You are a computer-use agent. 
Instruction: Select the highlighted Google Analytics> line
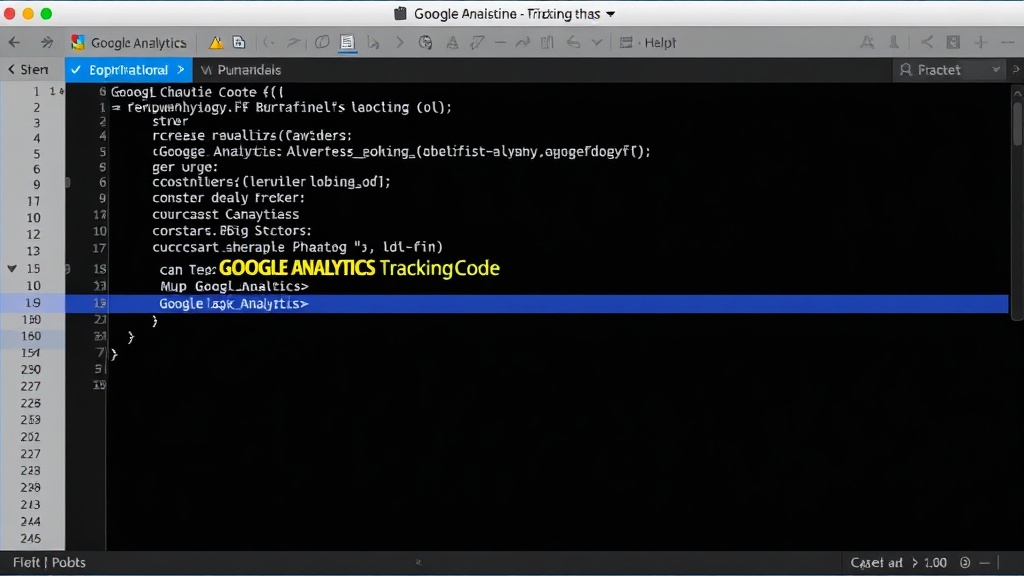(537, 304)
